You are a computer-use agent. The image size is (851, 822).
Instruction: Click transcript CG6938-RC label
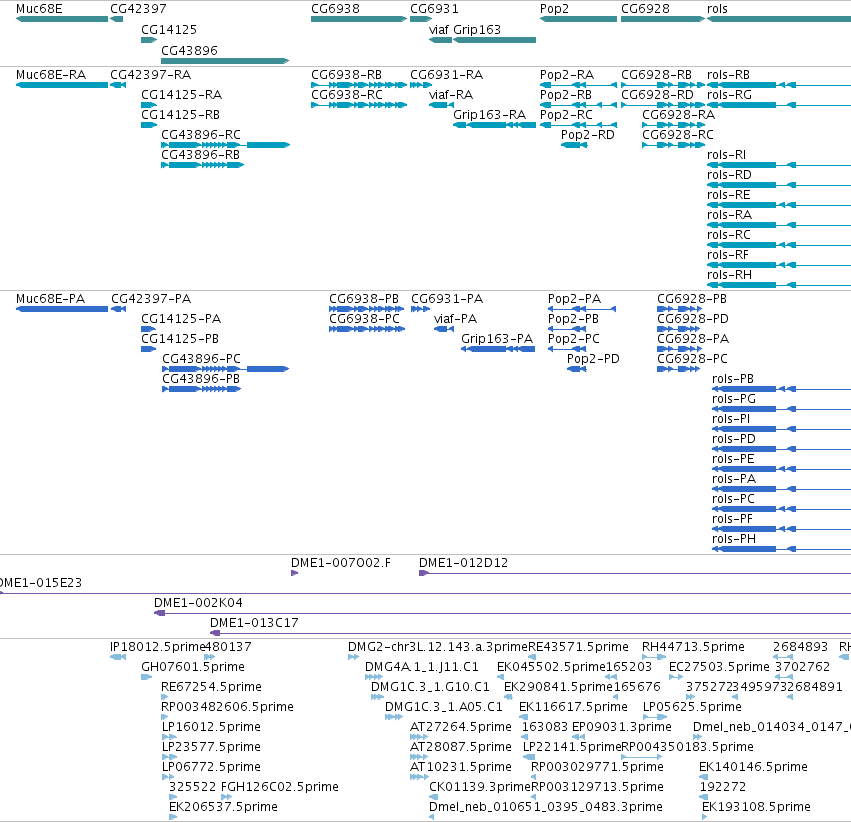pos(347,94)
